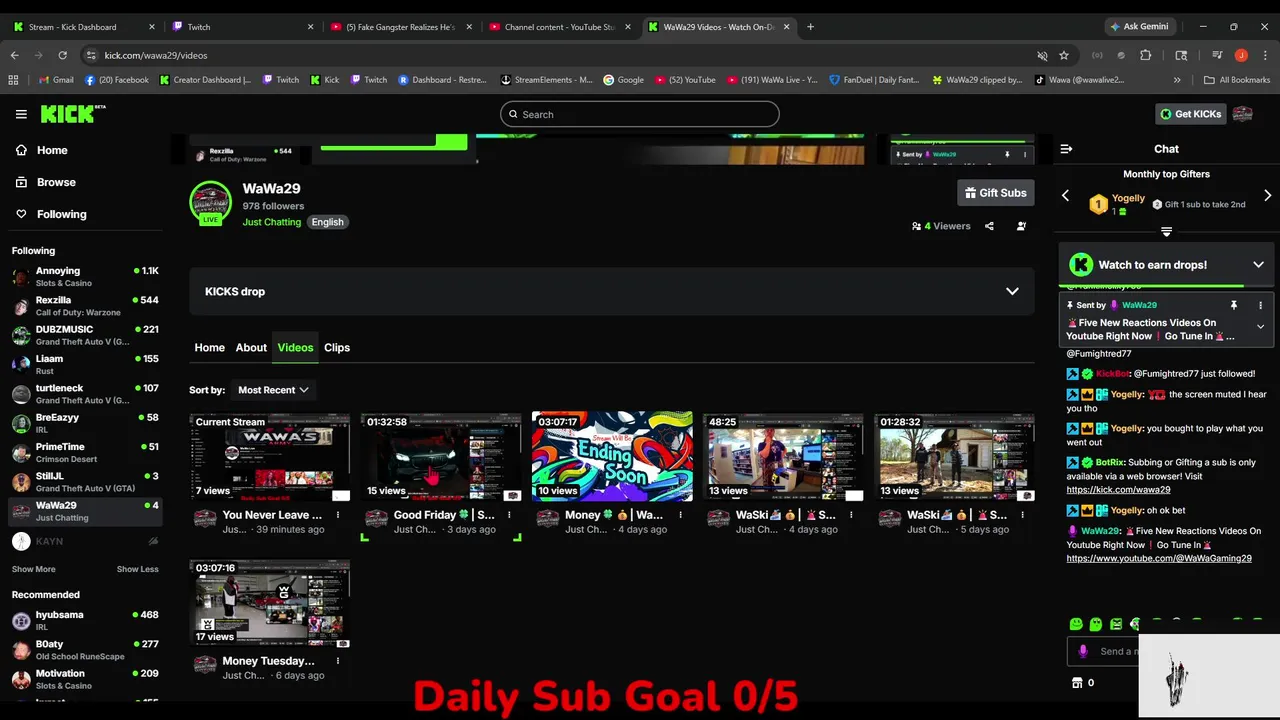Click the 4 Viewers count
The height and width of the screenshot is (720, 1280).
pos(941,226)
